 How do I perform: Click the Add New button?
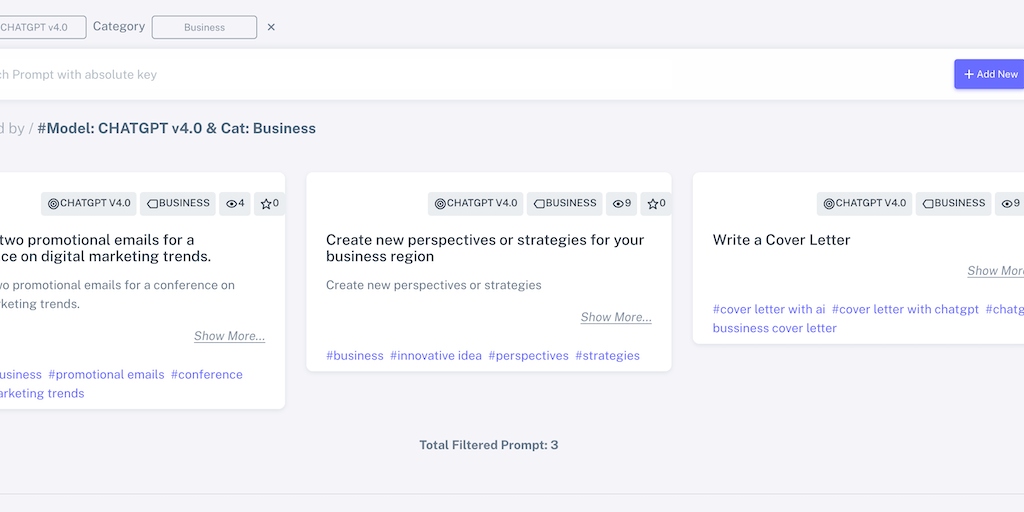(x=990, y=74)
